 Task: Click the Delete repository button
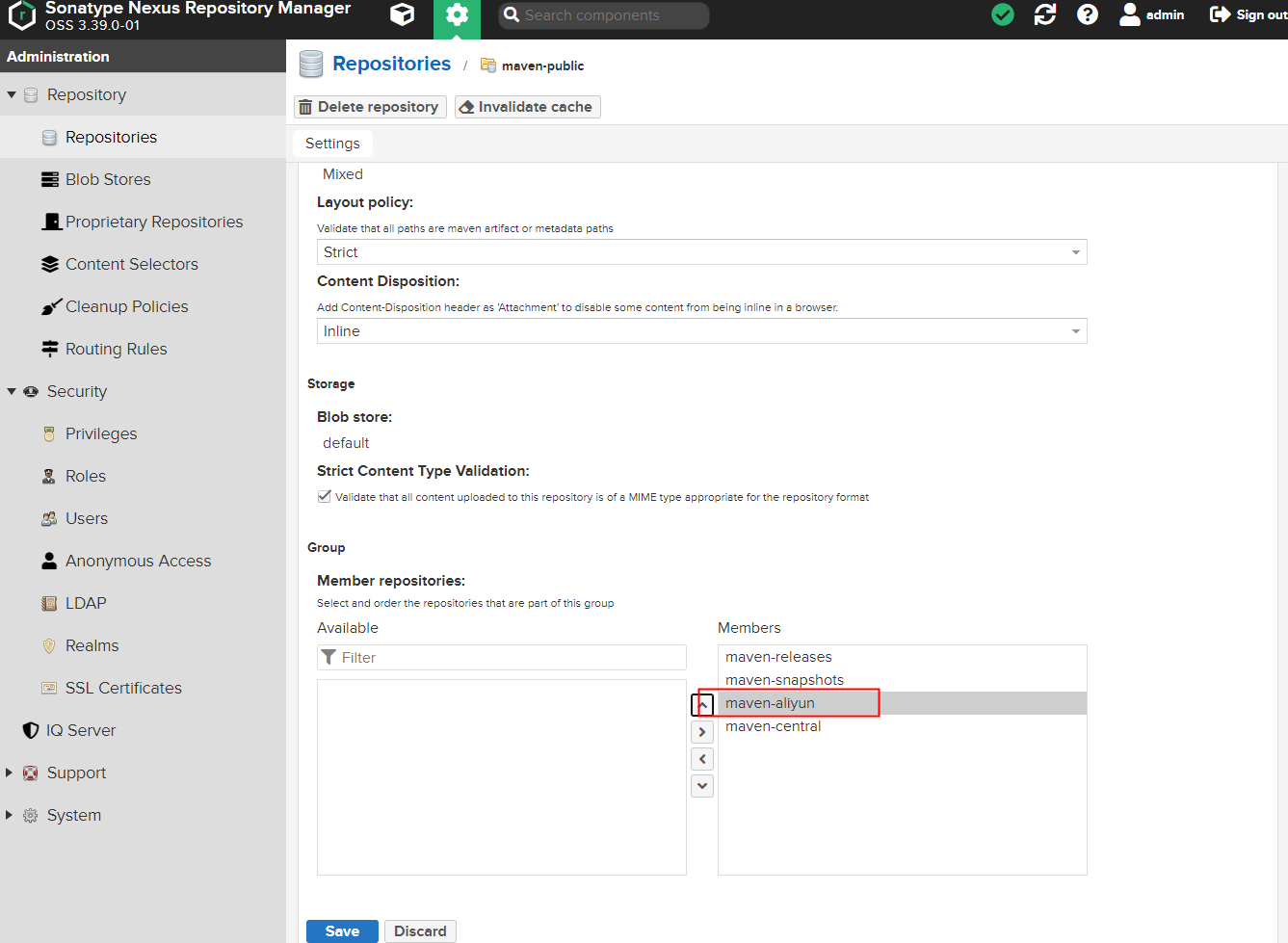(370, 107)
